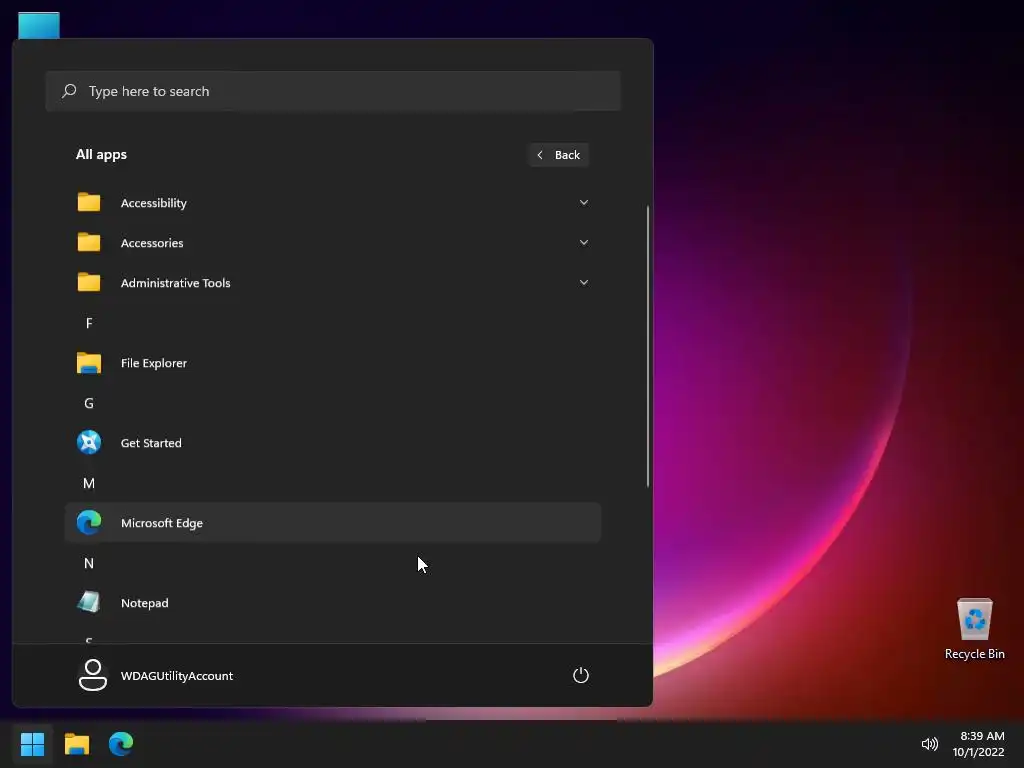Expand the Accessibility folder chevron
This screenshot has height=768, width=1024.
pyautogui.click(x=584, y=202)
